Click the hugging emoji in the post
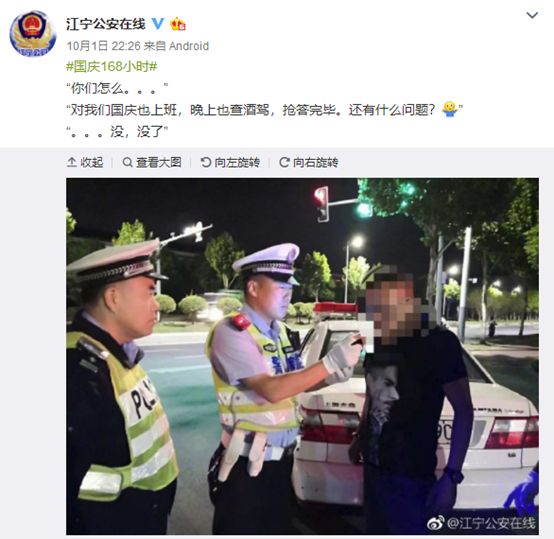Screen dimensions: 554x539 [450, 109]
